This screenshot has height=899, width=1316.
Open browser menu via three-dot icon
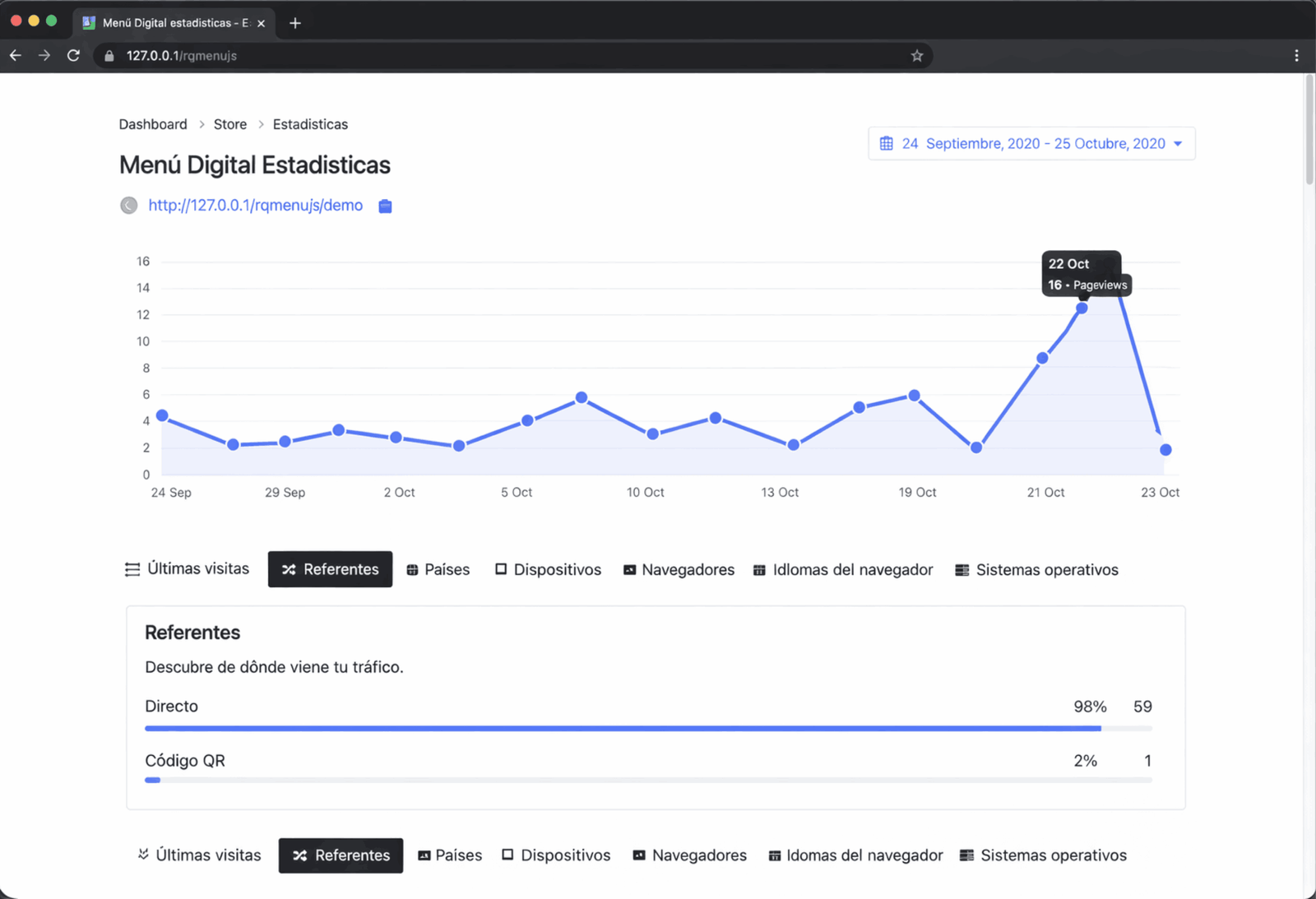pos(1296,56)
